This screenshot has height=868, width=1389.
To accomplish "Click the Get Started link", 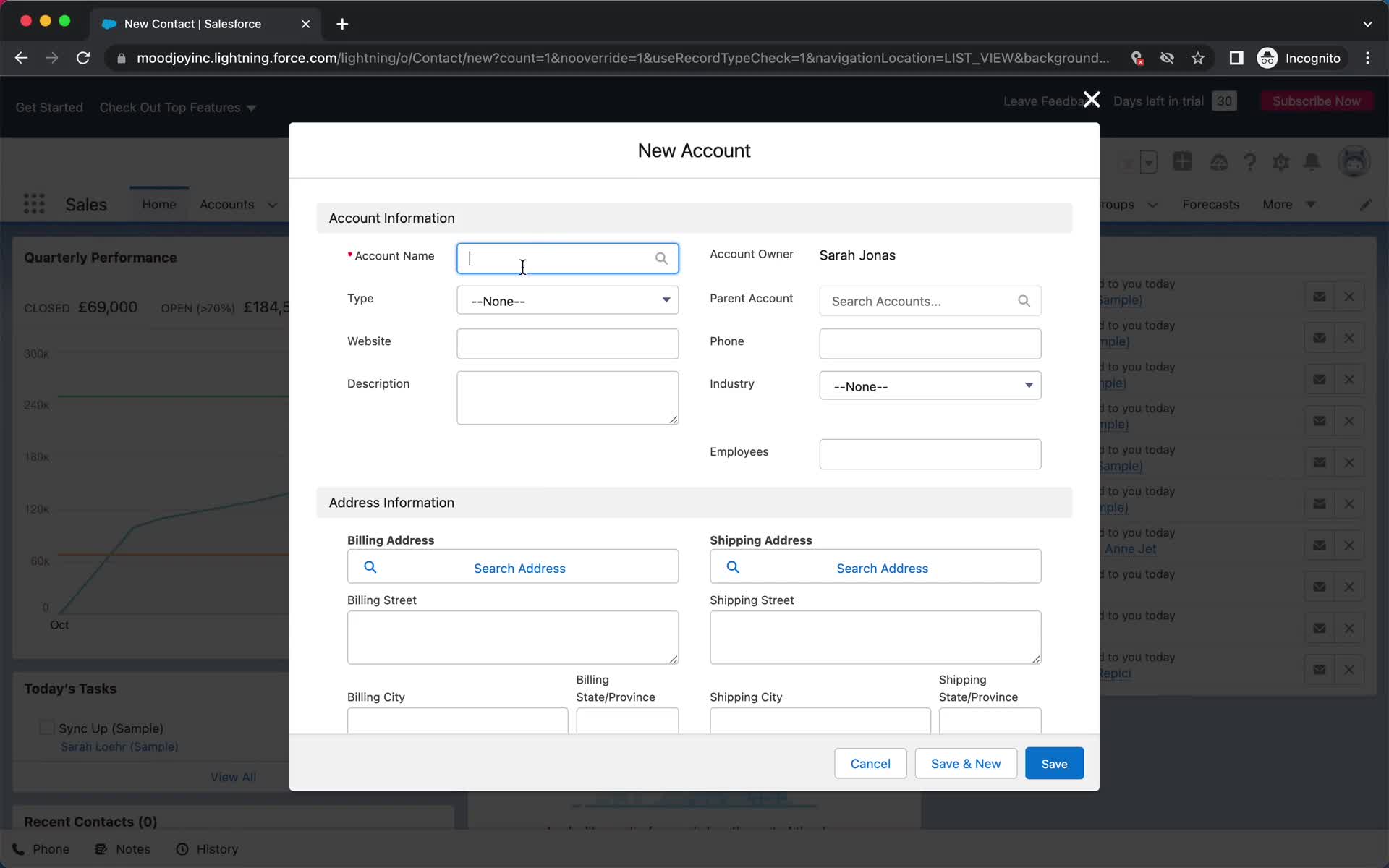I will coord(49,108).
